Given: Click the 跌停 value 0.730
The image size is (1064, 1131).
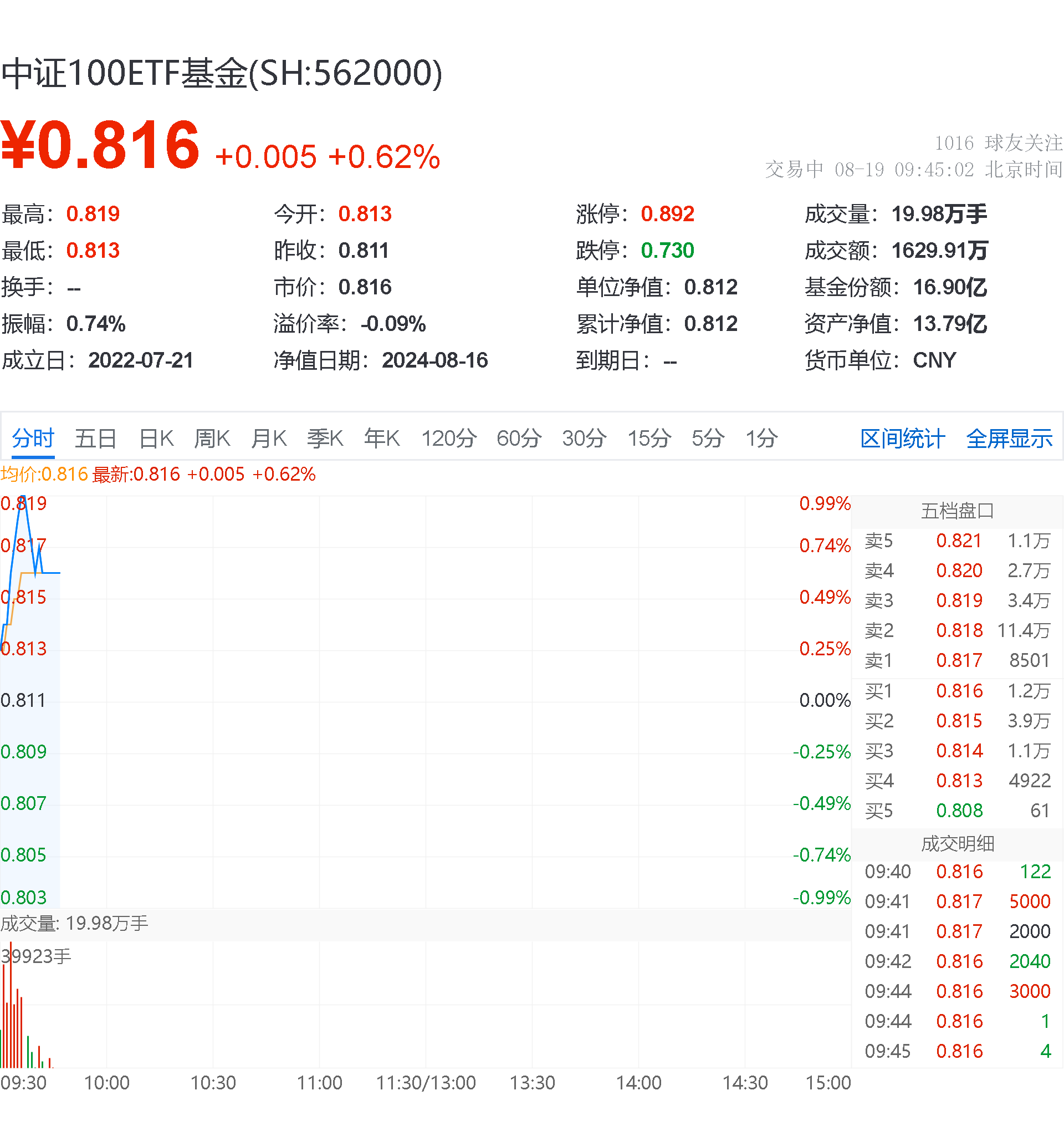Looking at the screenshot, I should pyautogui.click(x=668, y=251).
